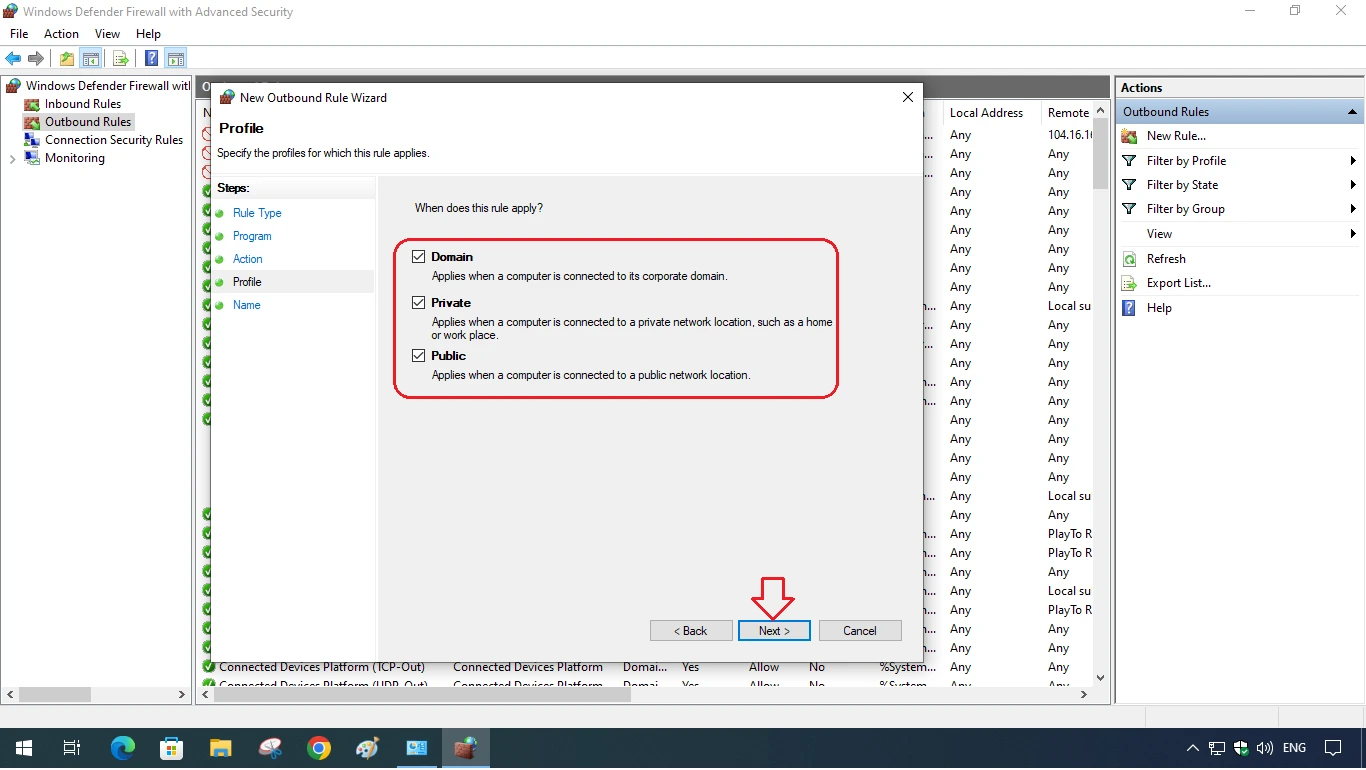Open Help via the blue question mark toolbar icon
Screen dimensions: 1366x770
150,58
